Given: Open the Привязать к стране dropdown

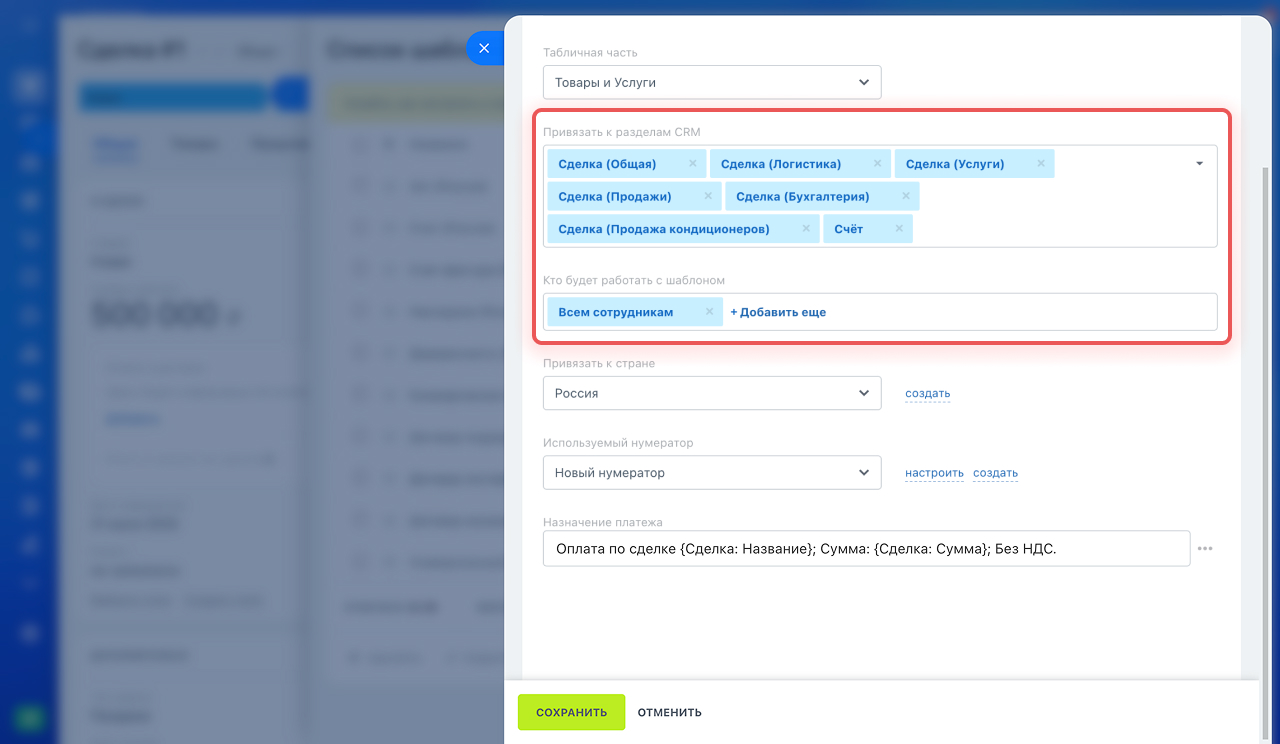Looking at the screenshot, I should coord(711,393).
